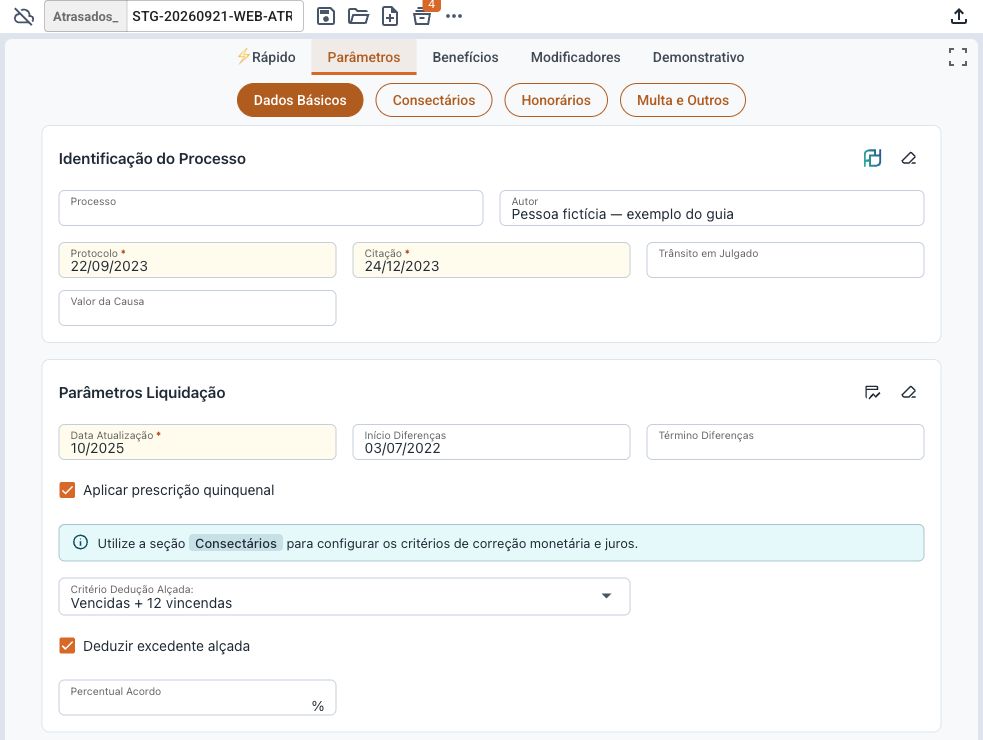
Task: Click the info icon in the blue banner
Action: (80, 542)
